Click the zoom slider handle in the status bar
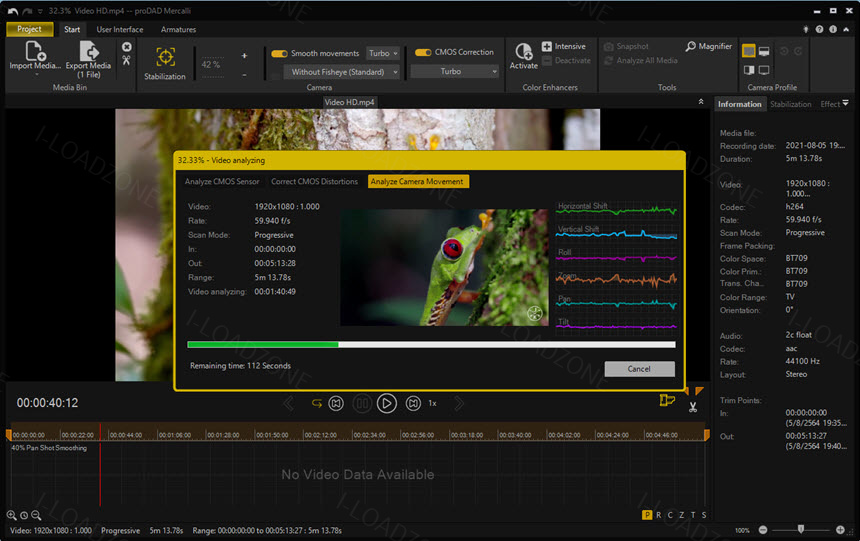860x541 pixels. [x=801, y=529]
